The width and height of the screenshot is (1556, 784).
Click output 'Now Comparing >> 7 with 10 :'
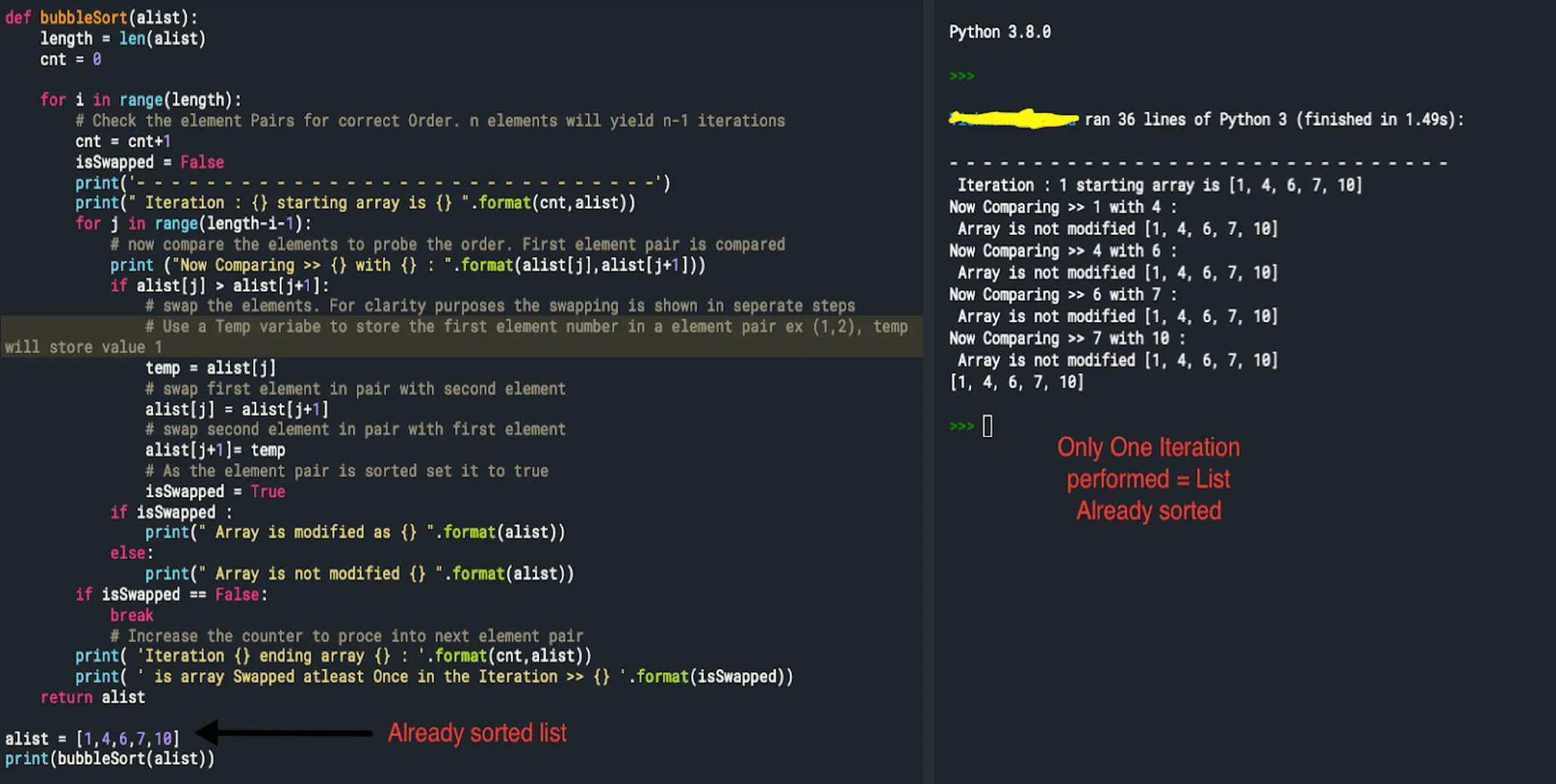point(1067,338)
